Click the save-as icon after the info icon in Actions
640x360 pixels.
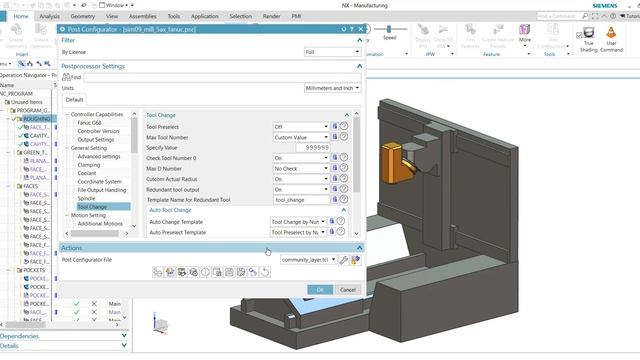click(217, 272)
